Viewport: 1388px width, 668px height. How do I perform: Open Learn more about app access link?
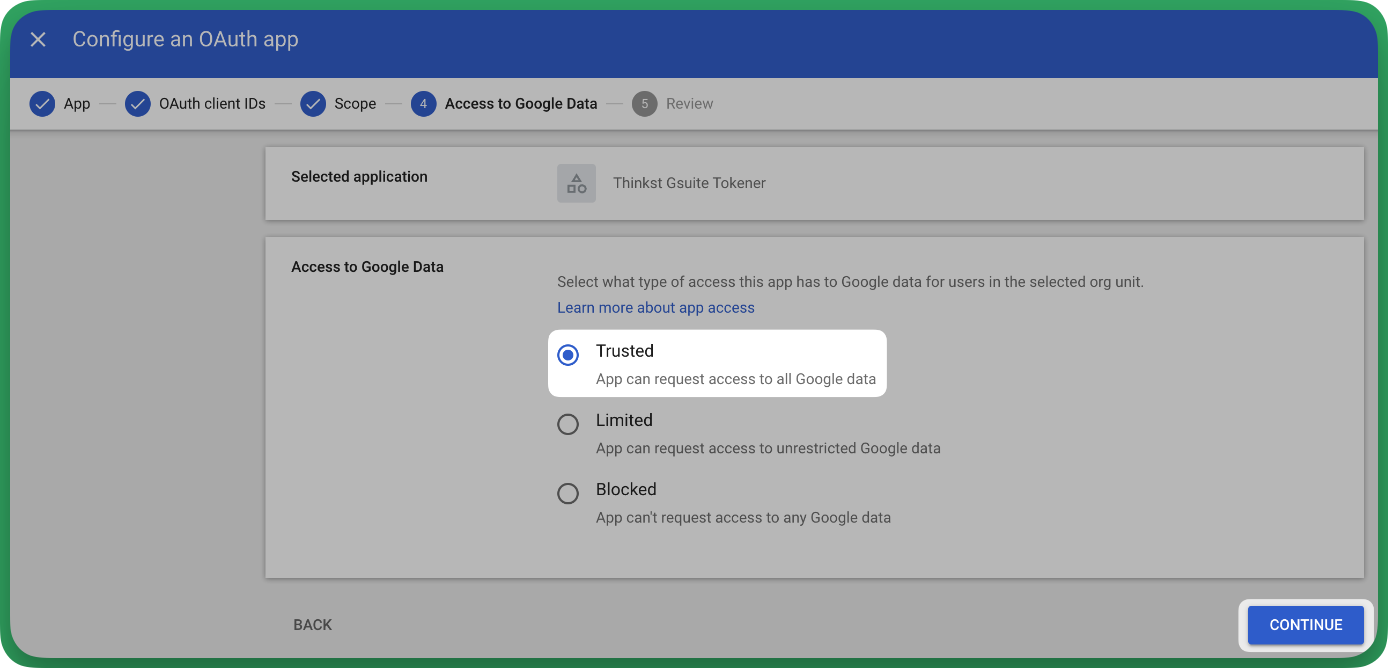tap(656, 308)
